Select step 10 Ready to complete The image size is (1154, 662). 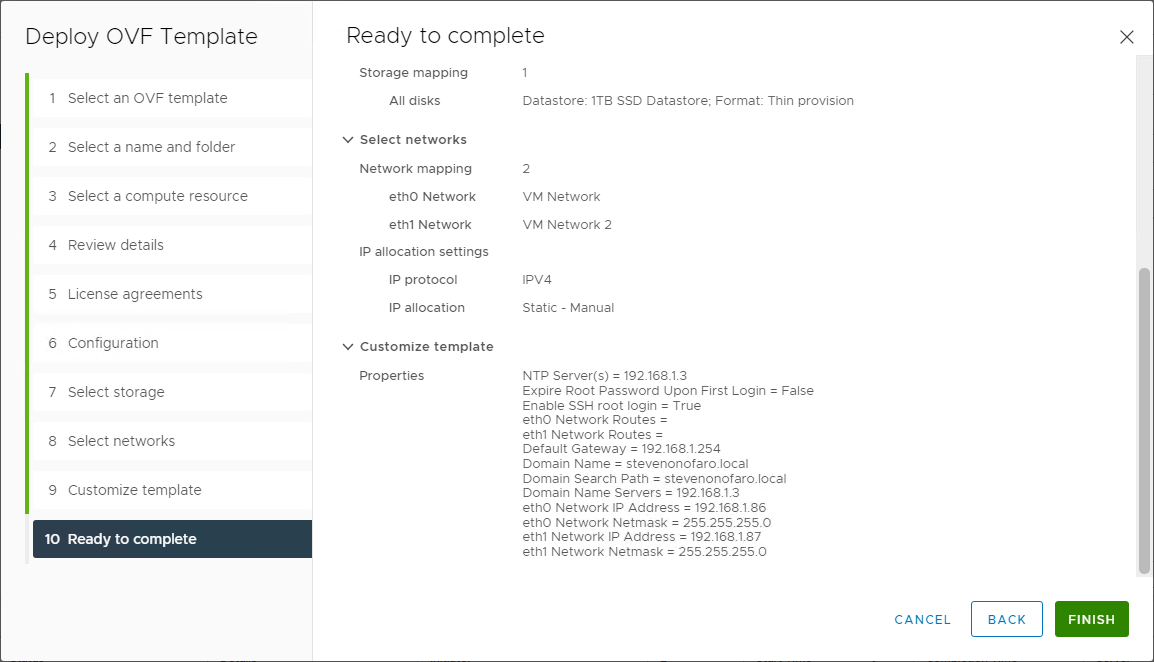click(x=132, y=539)
